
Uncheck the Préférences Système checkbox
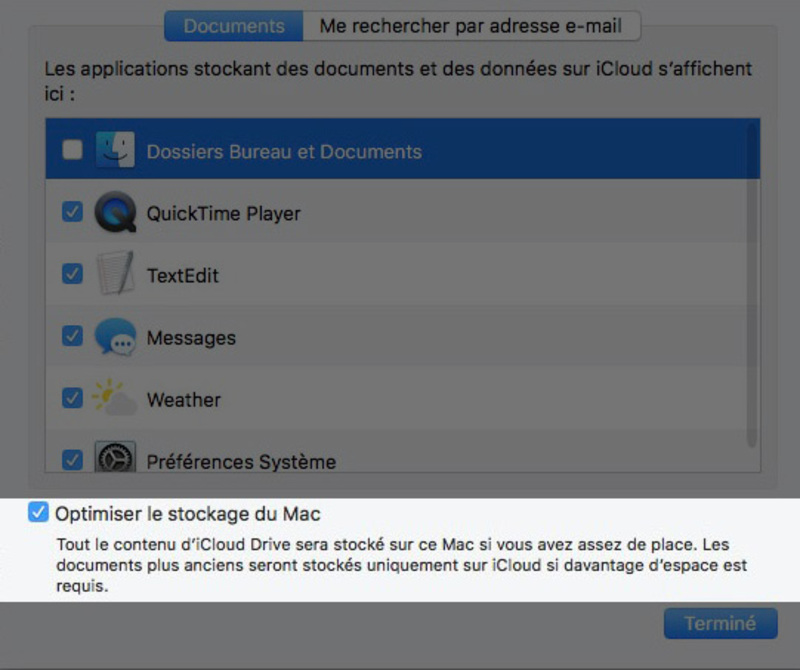pos(72,460)
